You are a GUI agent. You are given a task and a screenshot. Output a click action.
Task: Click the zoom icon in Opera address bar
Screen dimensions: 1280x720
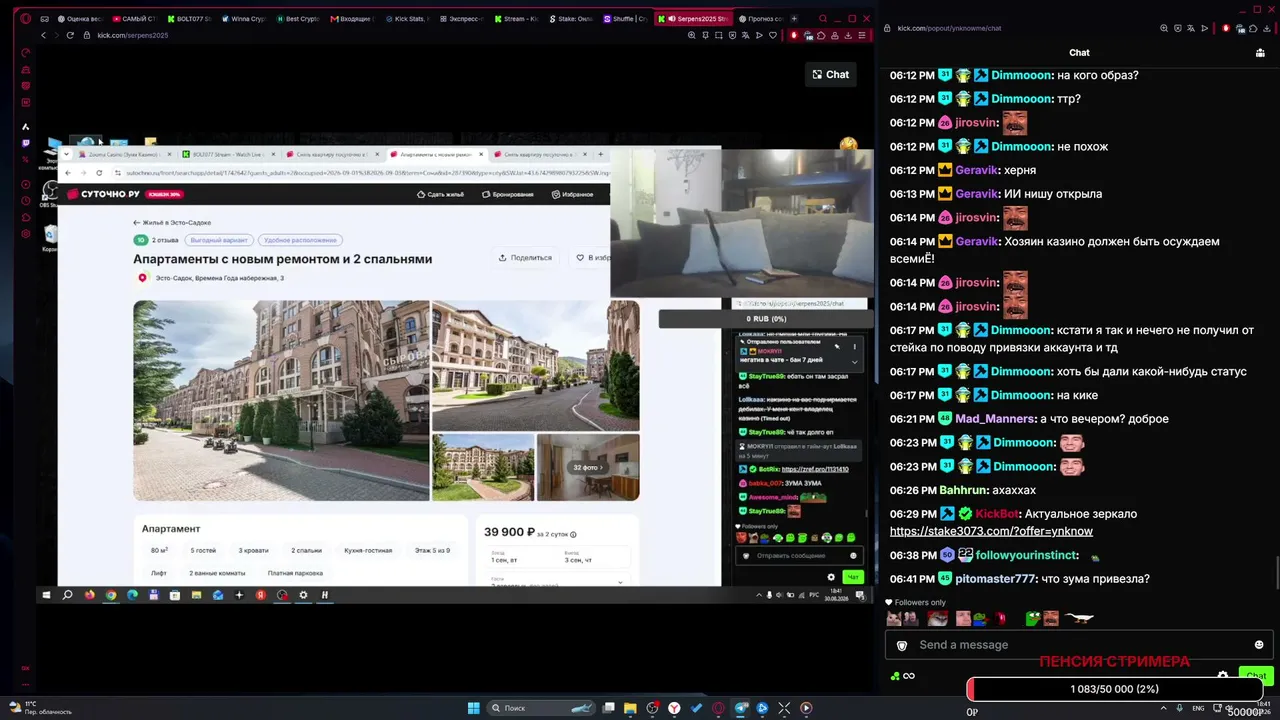tap(692, 35)
